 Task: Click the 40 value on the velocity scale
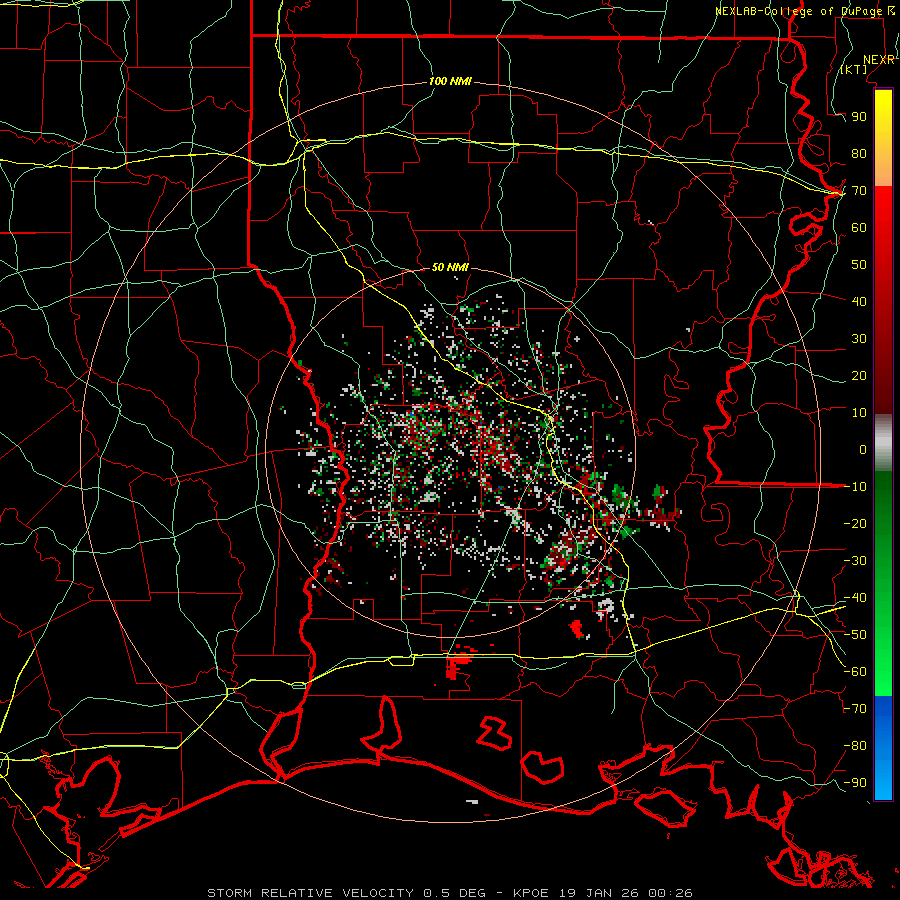[859, 301]
